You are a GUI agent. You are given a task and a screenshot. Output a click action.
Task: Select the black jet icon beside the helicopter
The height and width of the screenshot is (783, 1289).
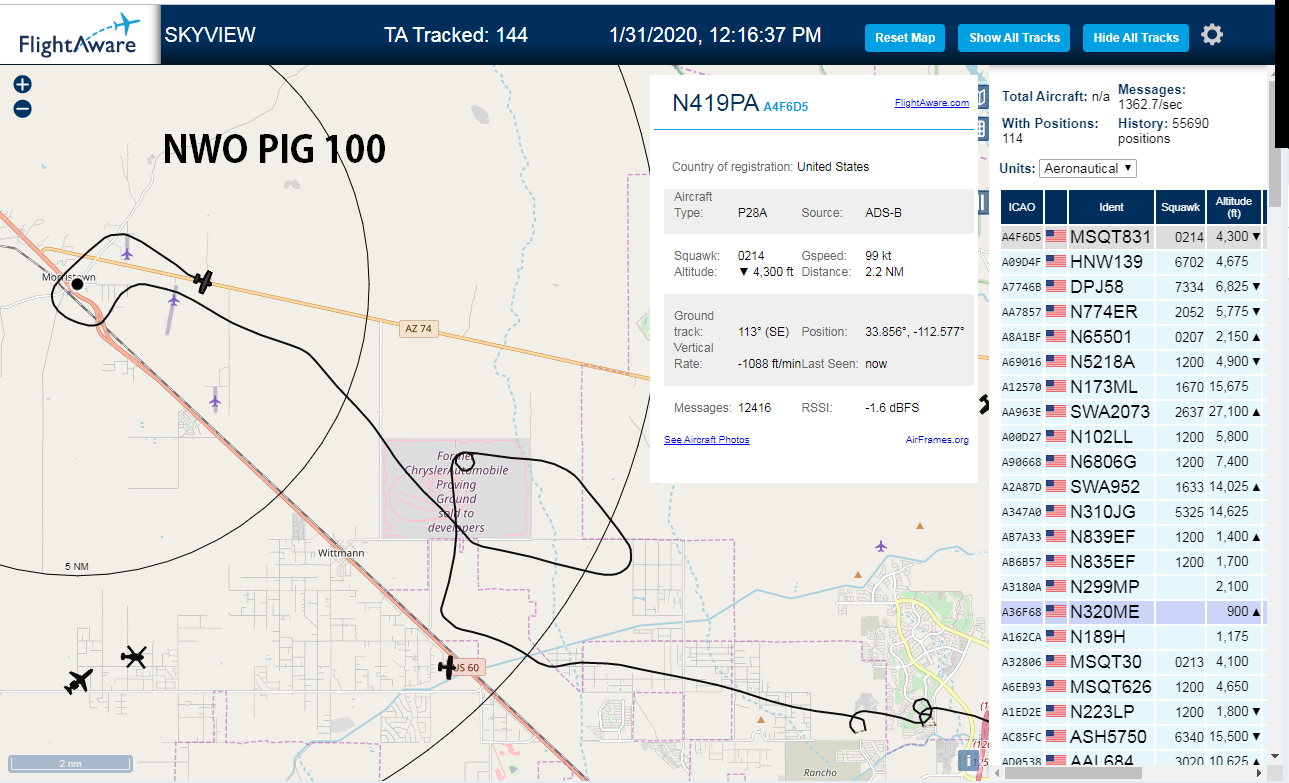pyautogui.click(x=79, y=682)
